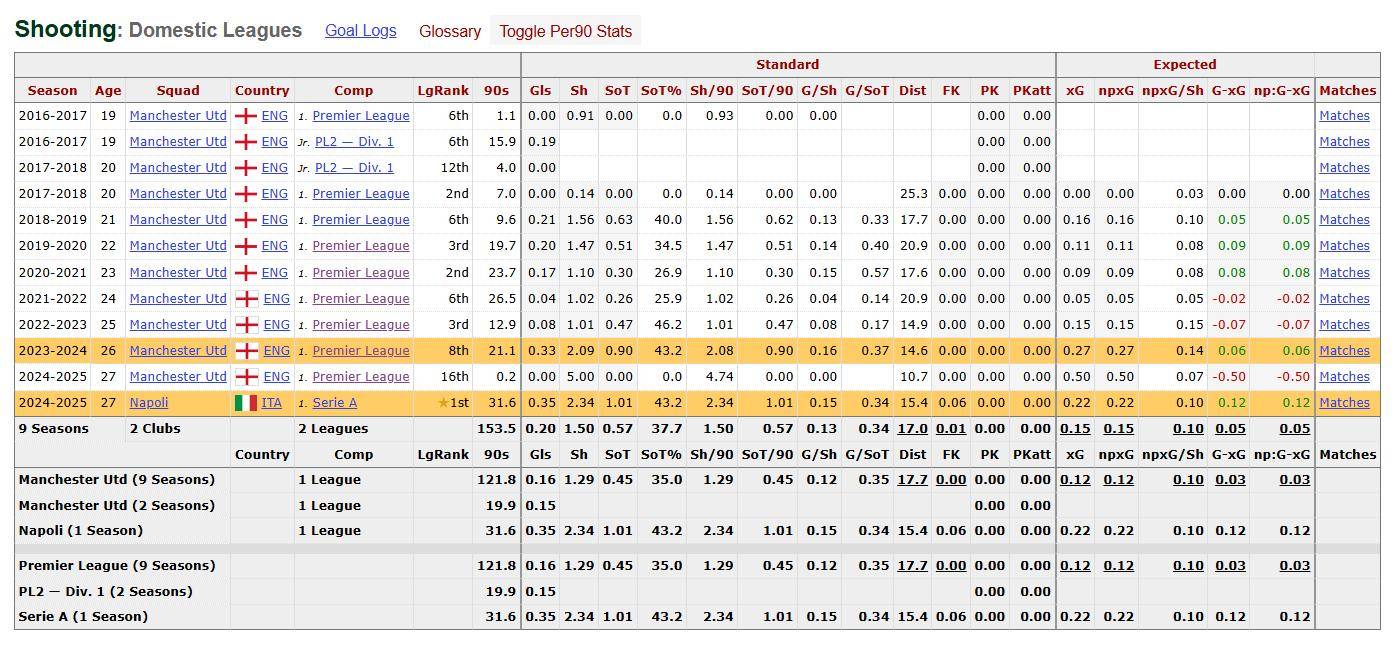Sort by Gls in the top header row
Viewport: 1396px width, 645px height.
click(x=541, y=90)
